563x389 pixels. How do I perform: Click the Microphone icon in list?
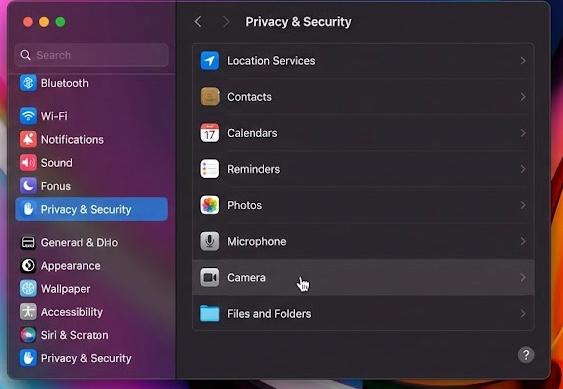[x=210, y=241]
